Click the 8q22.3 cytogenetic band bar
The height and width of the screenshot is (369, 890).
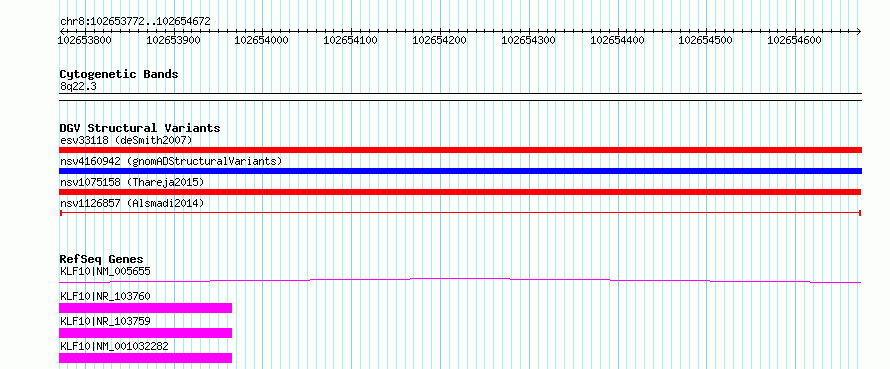click(460, 97)
